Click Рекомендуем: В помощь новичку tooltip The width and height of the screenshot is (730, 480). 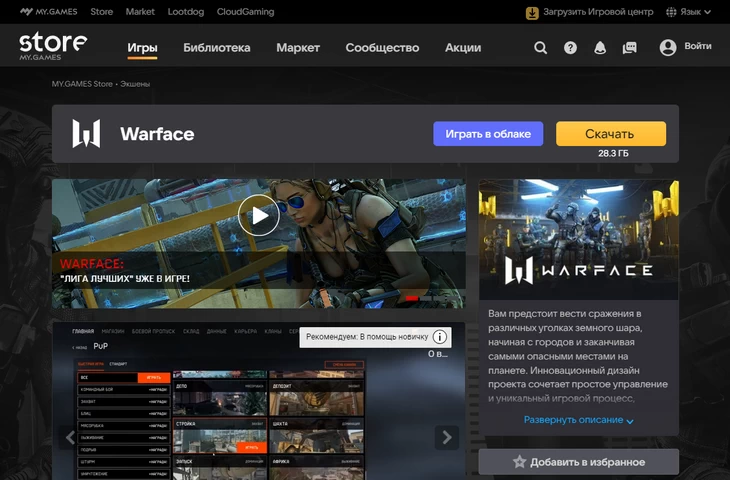point(375,337)
